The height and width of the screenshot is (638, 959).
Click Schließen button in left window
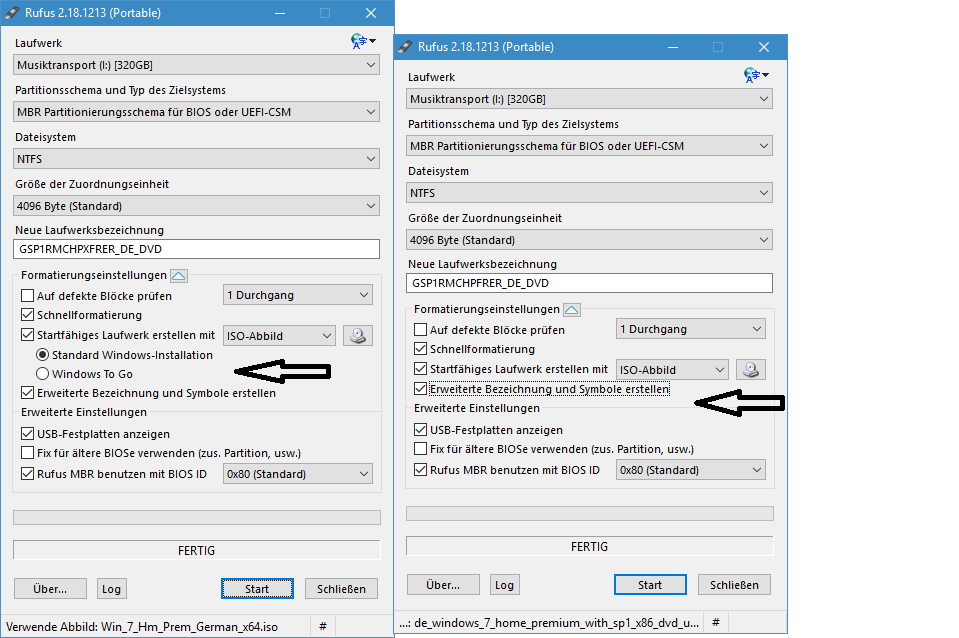pyautogui.click(x=341, y=588)
